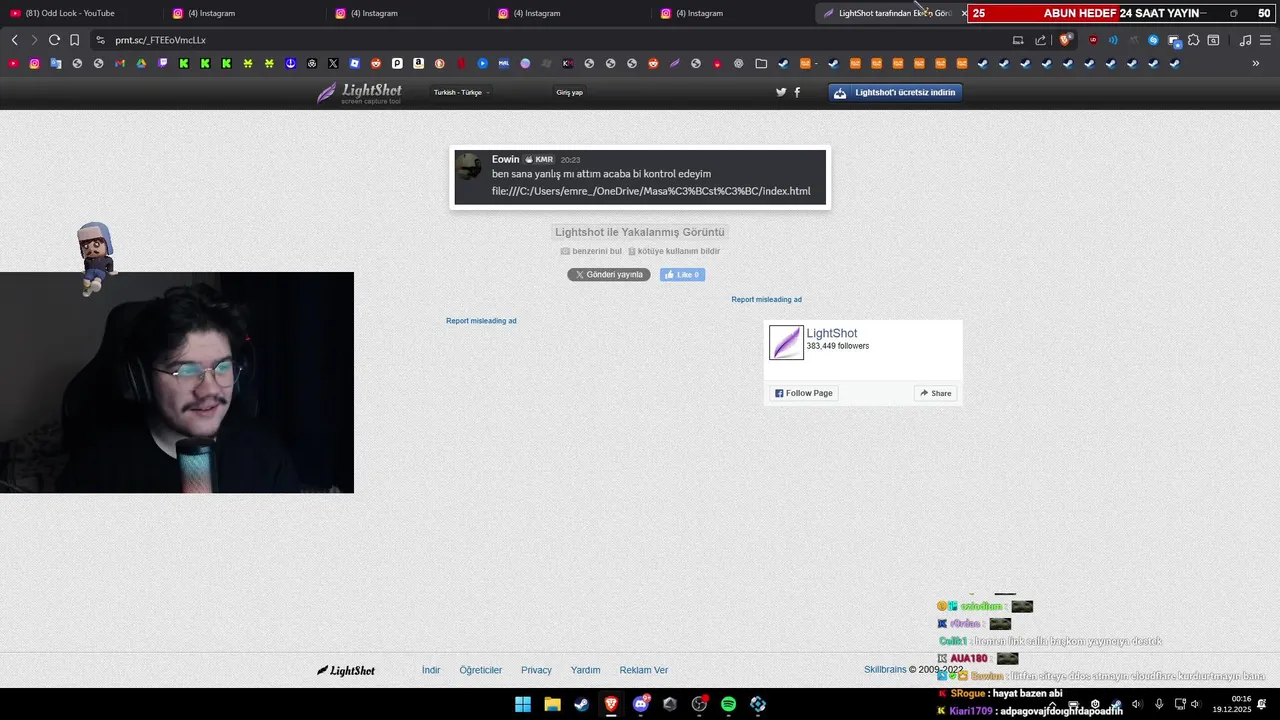Open the Öğreticiler footer link

pyautogui.click(x=481, y=670)
